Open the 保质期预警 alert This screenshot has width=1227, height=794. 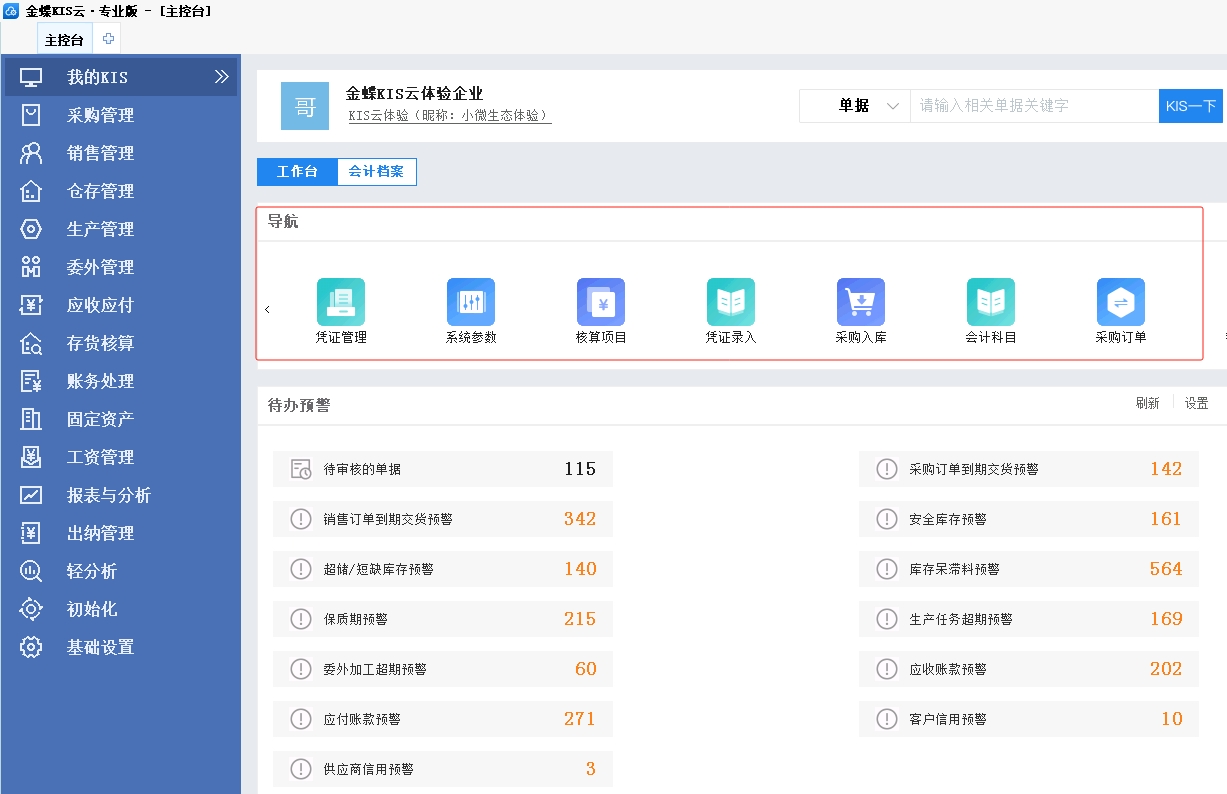tap(443, 619)
